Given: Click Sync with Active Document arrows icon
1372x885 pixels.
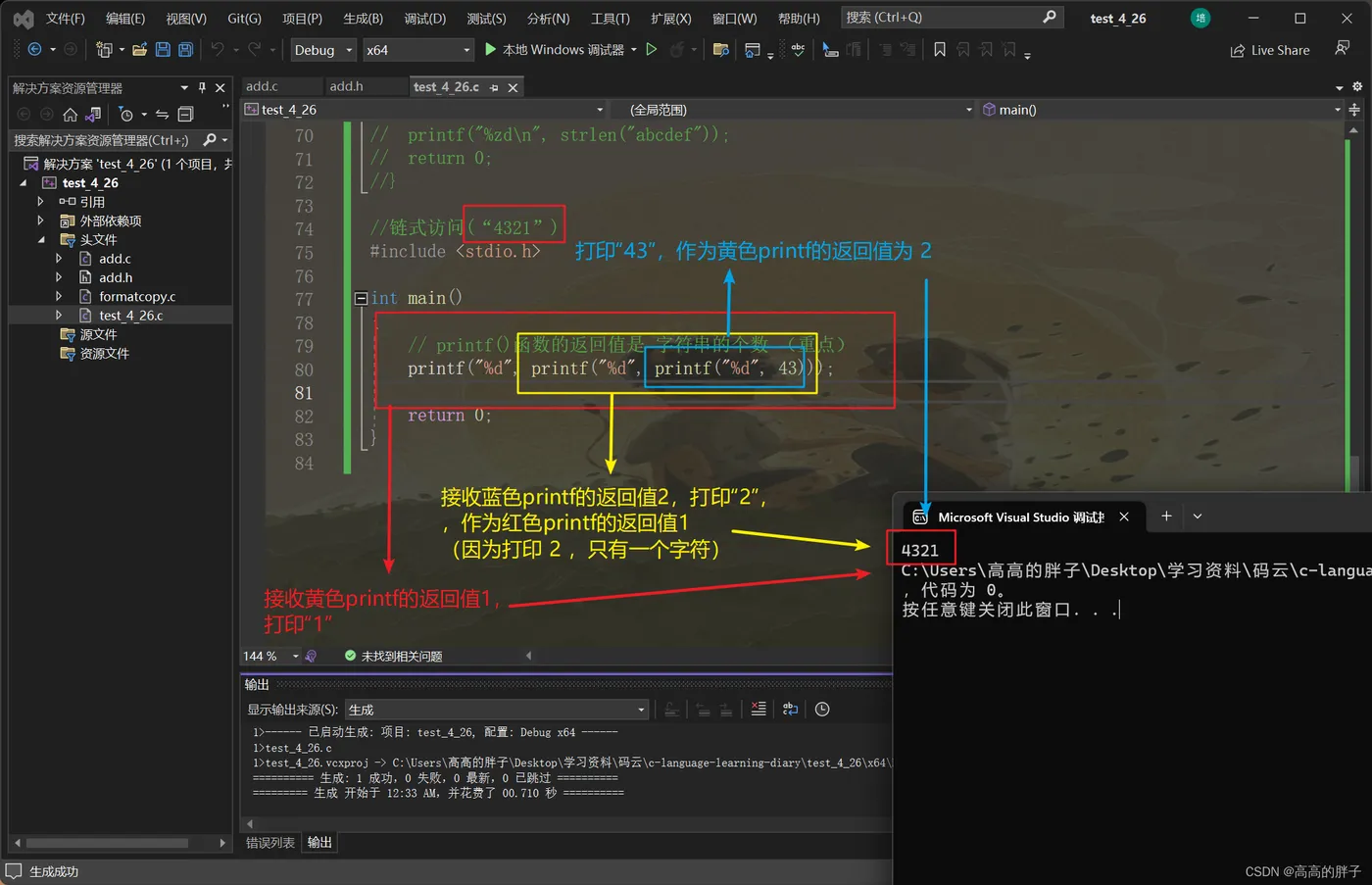Looking at the screenshot, I should coord(162,115).
